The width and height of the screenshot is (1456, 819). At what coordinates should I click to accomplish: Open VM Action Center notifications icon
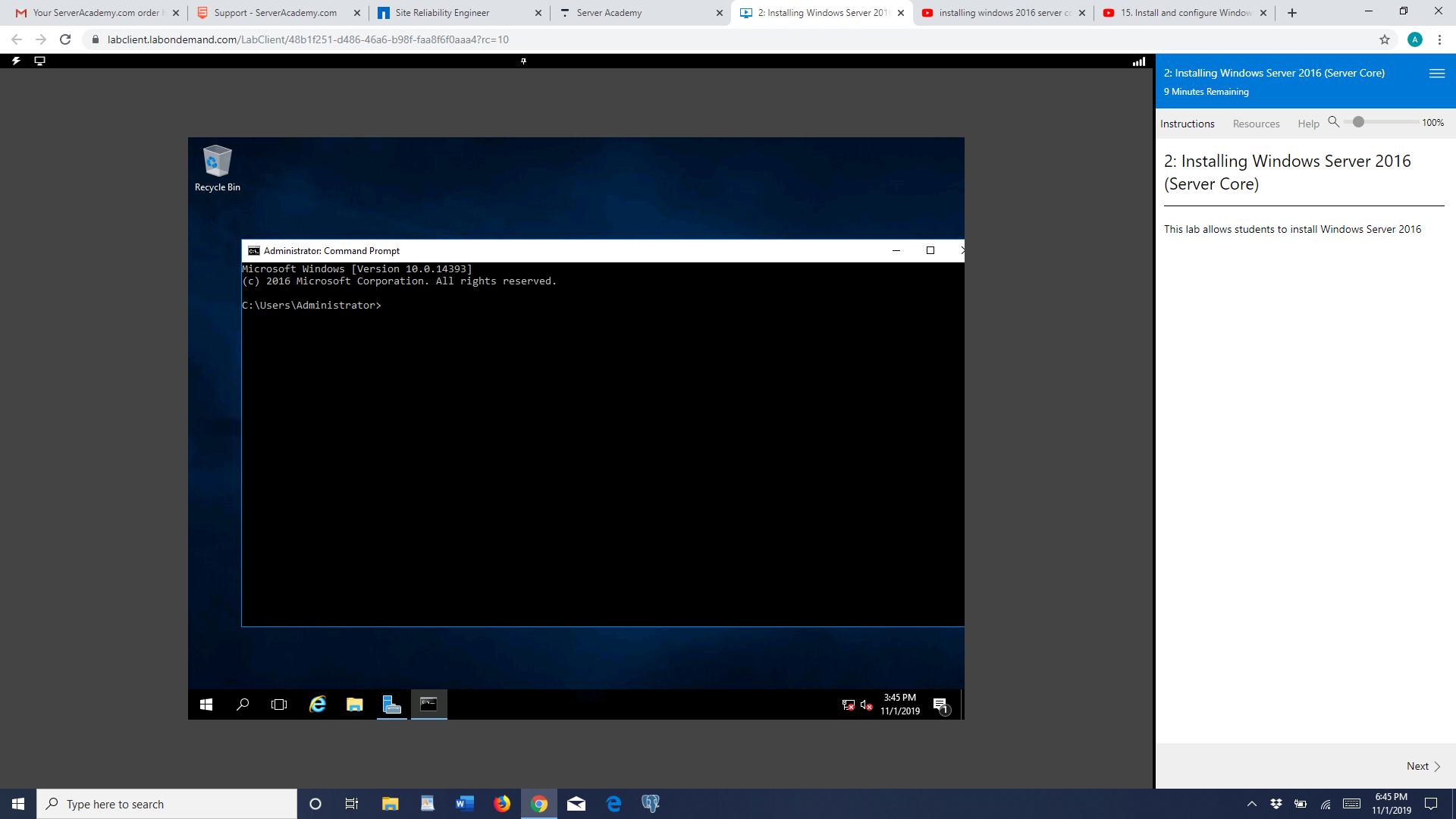(x=940, y=704)
